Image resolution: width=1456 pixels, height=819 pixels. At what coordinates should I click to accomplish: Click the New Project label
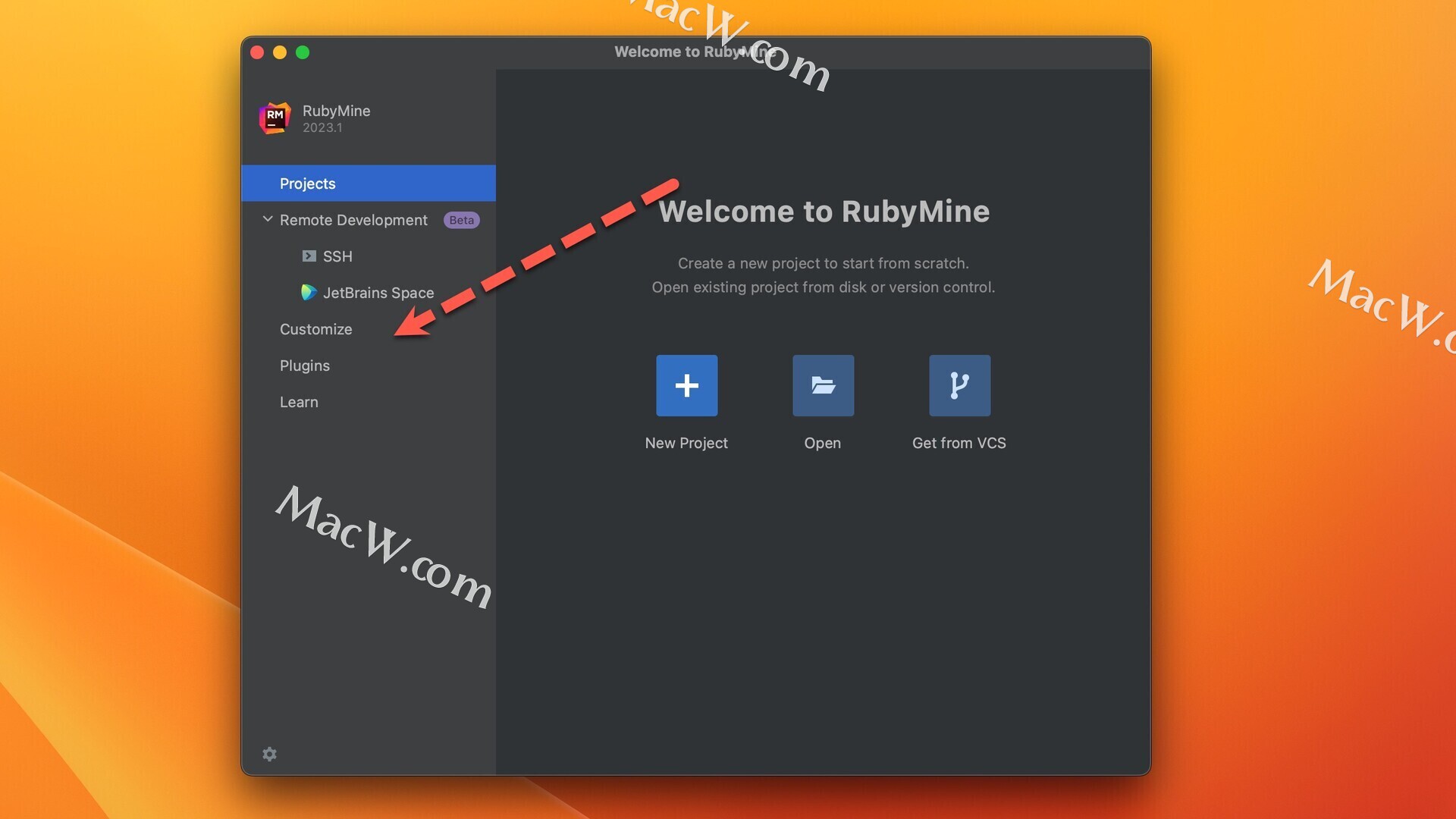686,443
